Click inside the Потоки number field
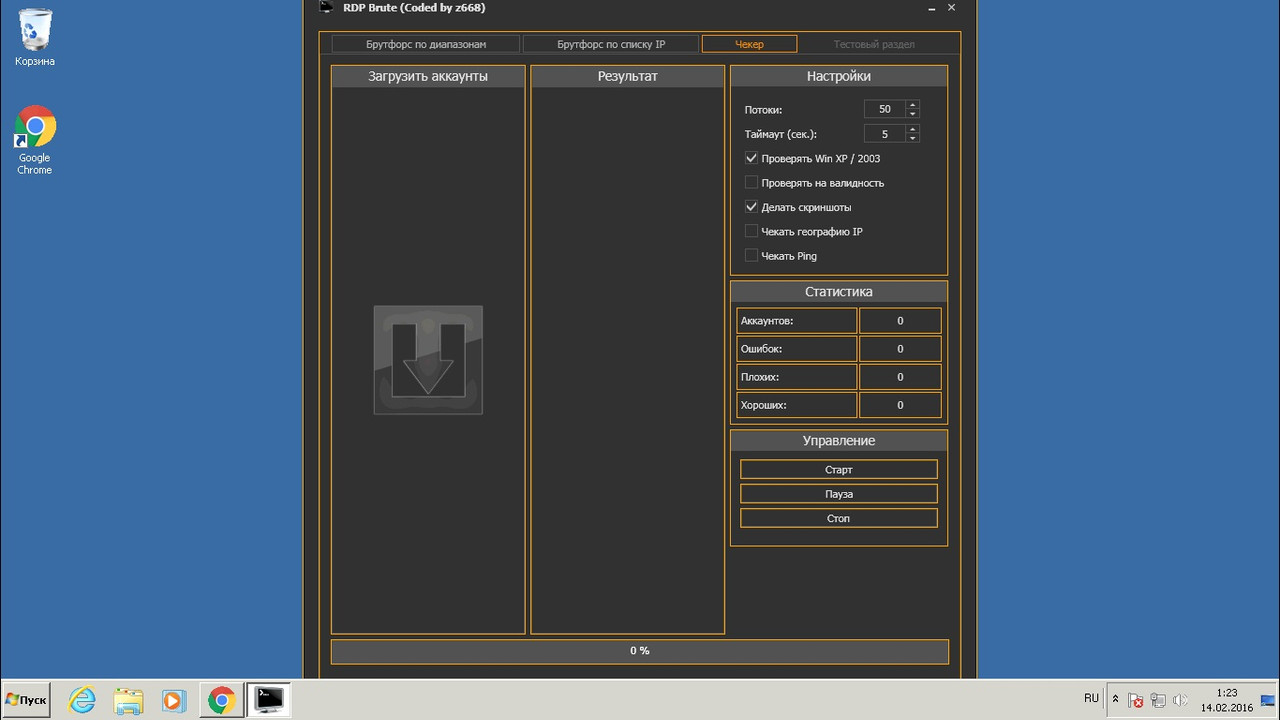This screenshot has width=1280, height=720. pyautogui.click(x=885, y=109)
